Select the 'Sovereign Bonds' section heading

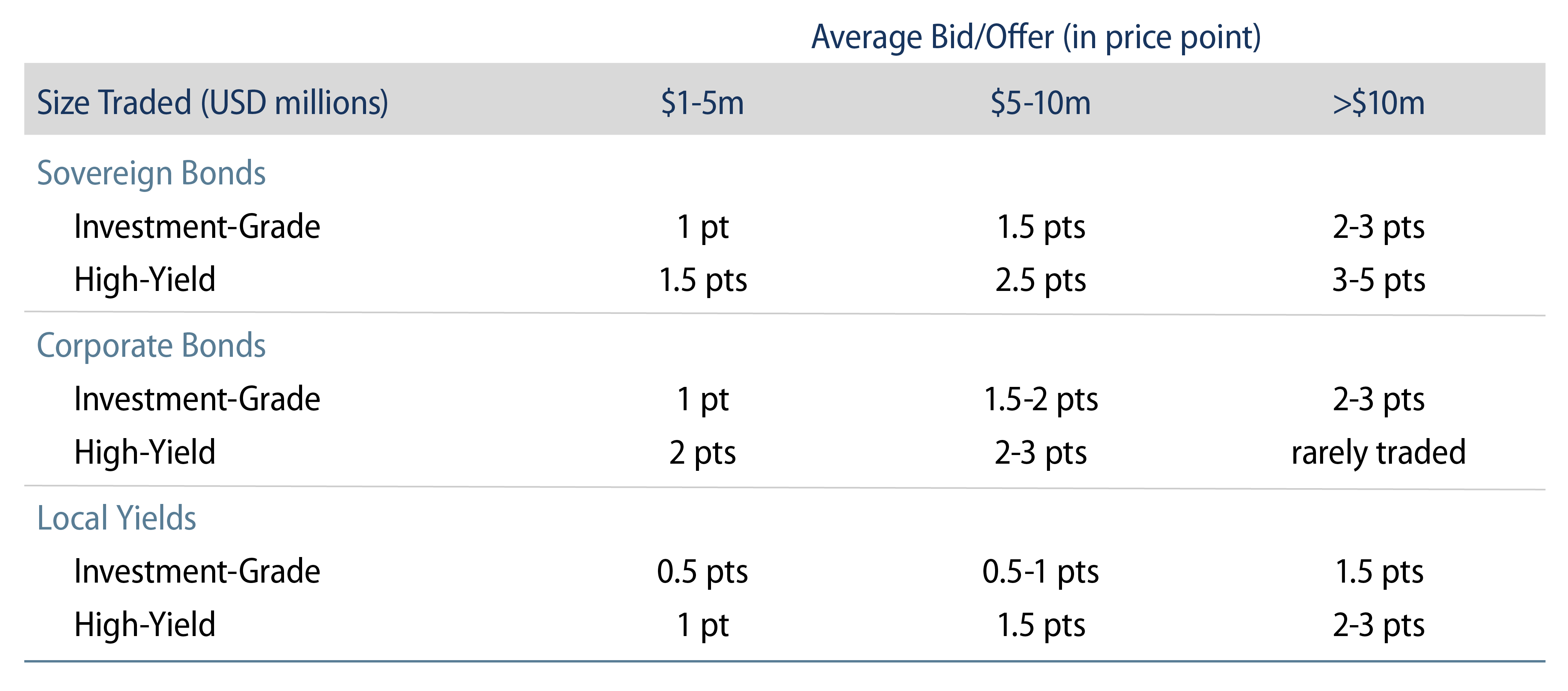coord(151,173)
